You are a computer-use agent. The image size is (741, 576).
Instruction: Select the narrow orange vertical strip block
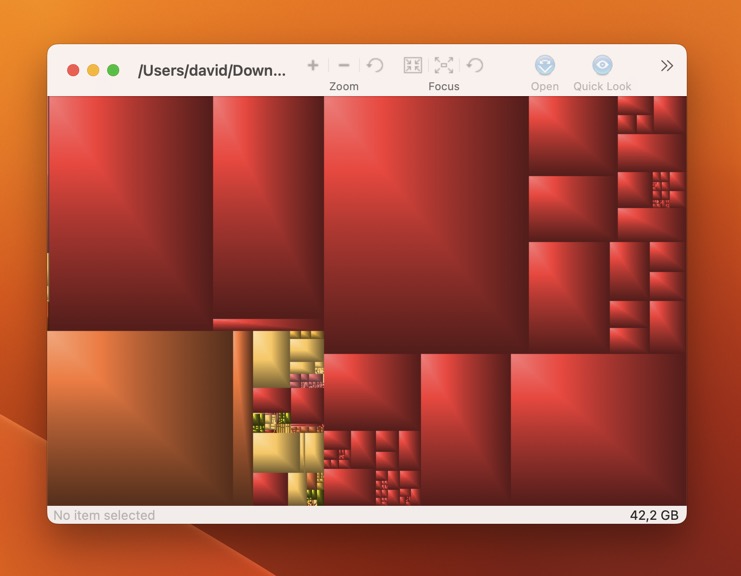pyautogui.click(x=242, y=418)
